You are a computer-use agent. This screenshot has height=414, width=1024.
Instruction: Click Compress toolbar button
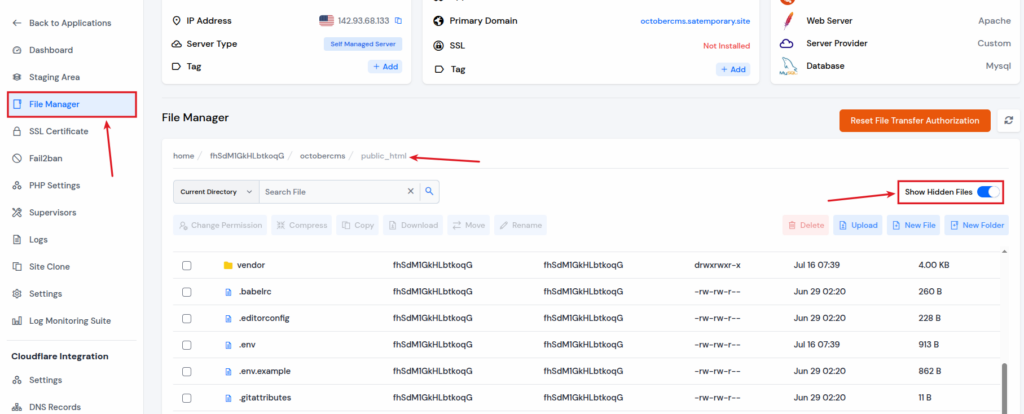[x=302, y=225]
